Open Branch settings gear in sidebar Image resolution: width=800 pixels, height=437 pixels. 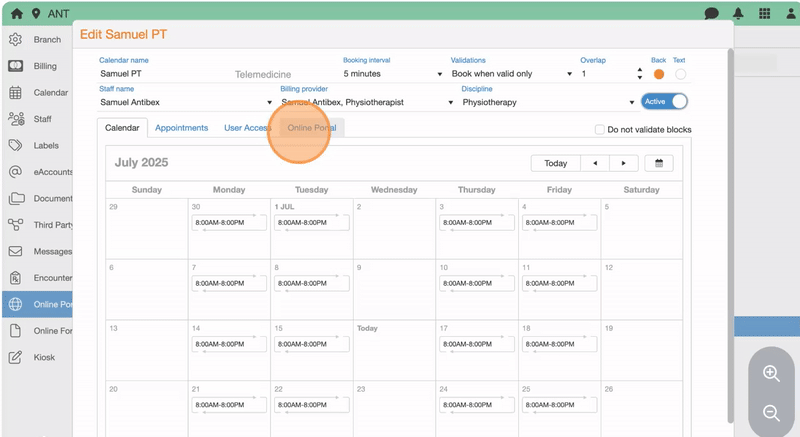pyautogui.click(x=16, y=40)
